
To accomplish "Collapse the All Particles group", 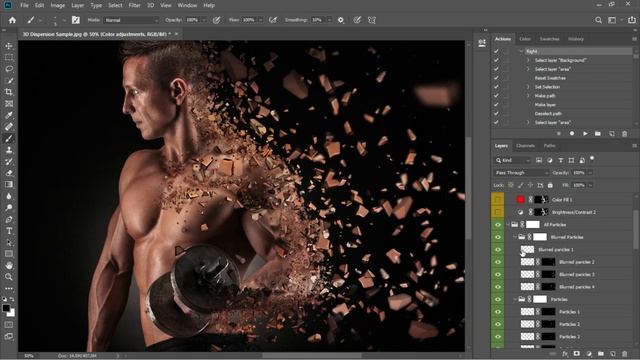I will coord(508,224).
